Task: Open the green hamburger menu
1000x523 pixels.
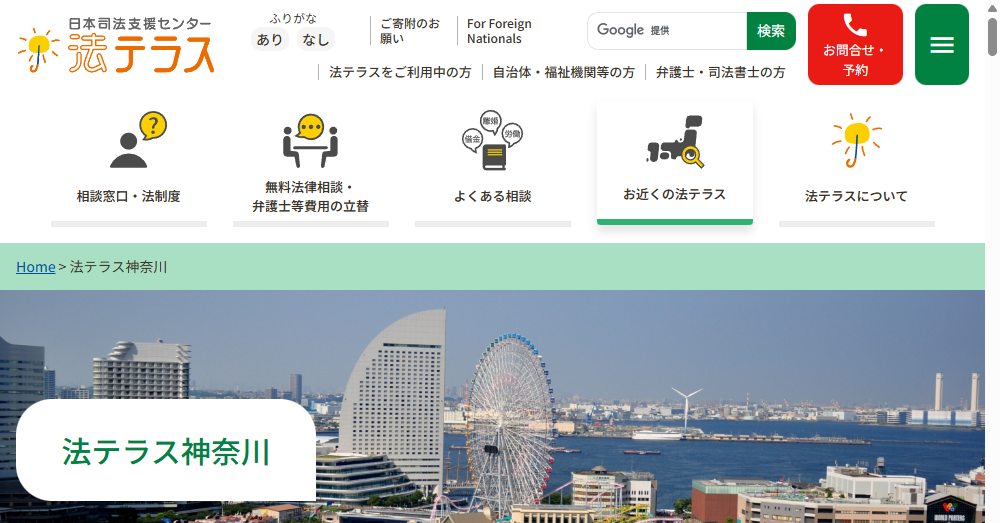Action: (941, 45)
